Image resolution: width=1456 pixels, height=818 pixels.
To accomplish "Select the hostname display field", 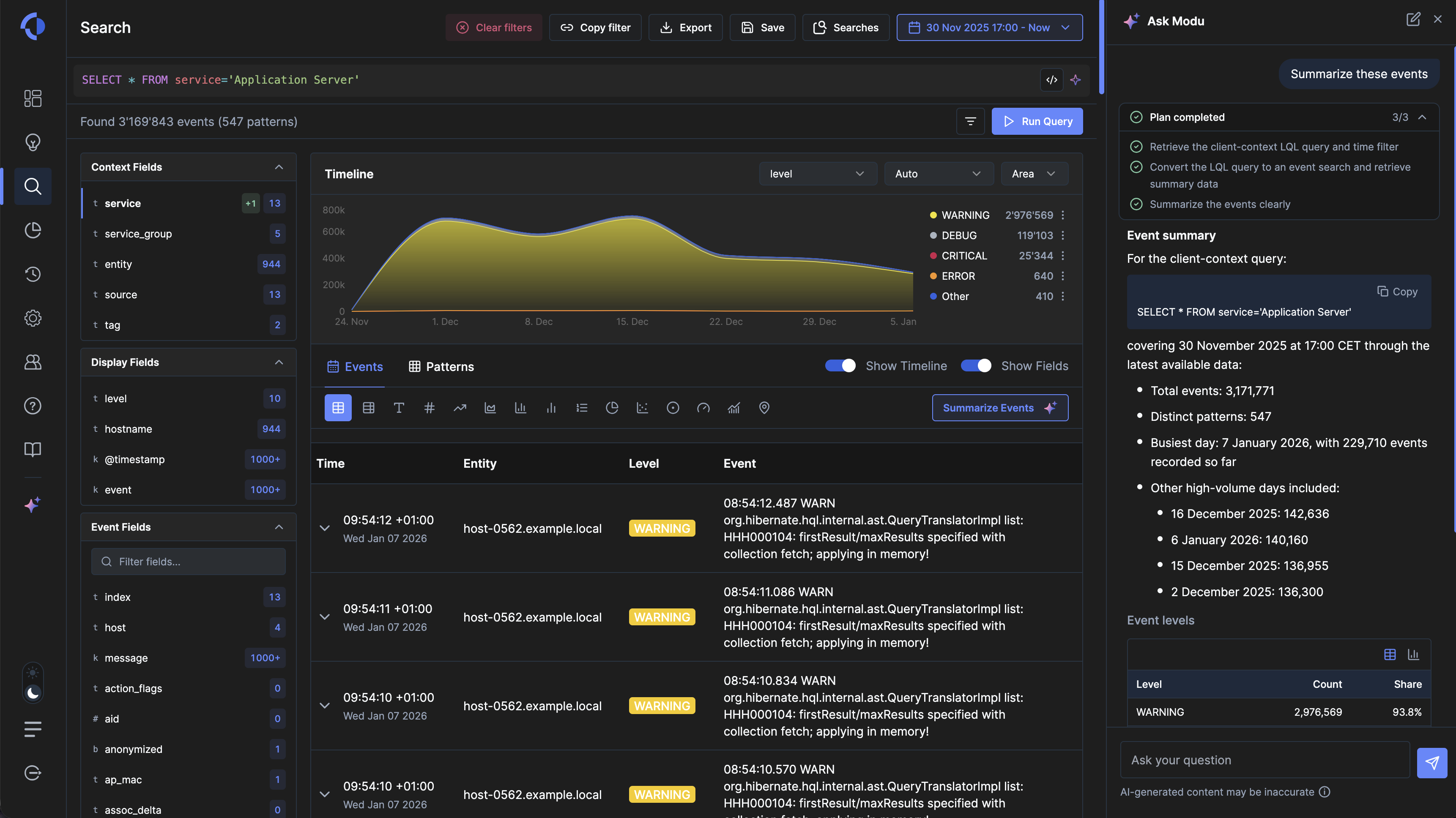I will tap(189, 429).
